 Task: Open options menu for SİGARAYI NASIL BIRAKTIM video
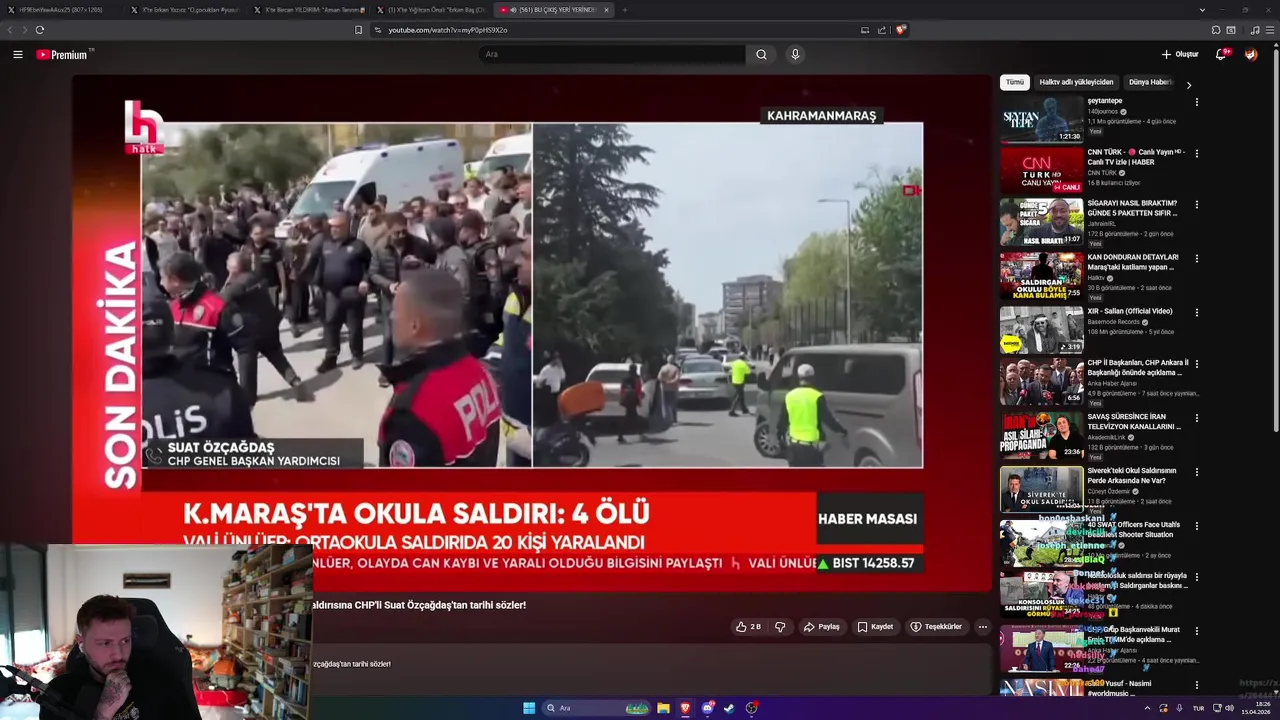(x=1196, y=204)
